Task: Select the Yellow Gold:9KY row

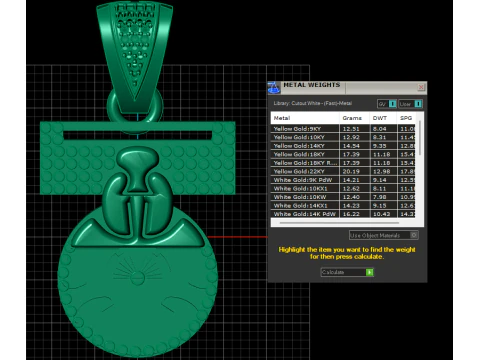Action: (x=343, y=129)
